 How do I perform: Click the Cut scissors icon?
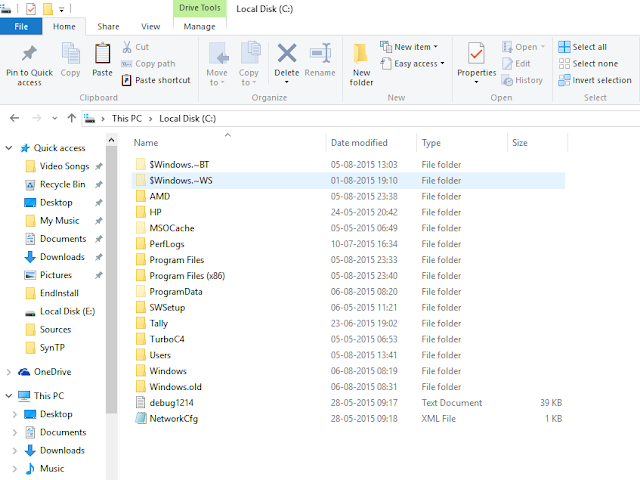pyautogui.click(x=127, y=47)
